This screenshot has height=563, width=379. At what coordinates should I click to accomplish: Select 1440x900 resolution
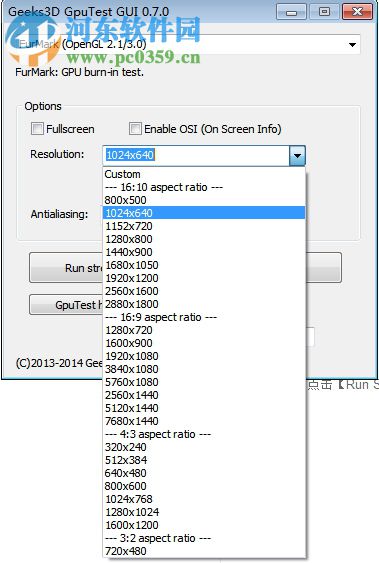tap(204, 252)
